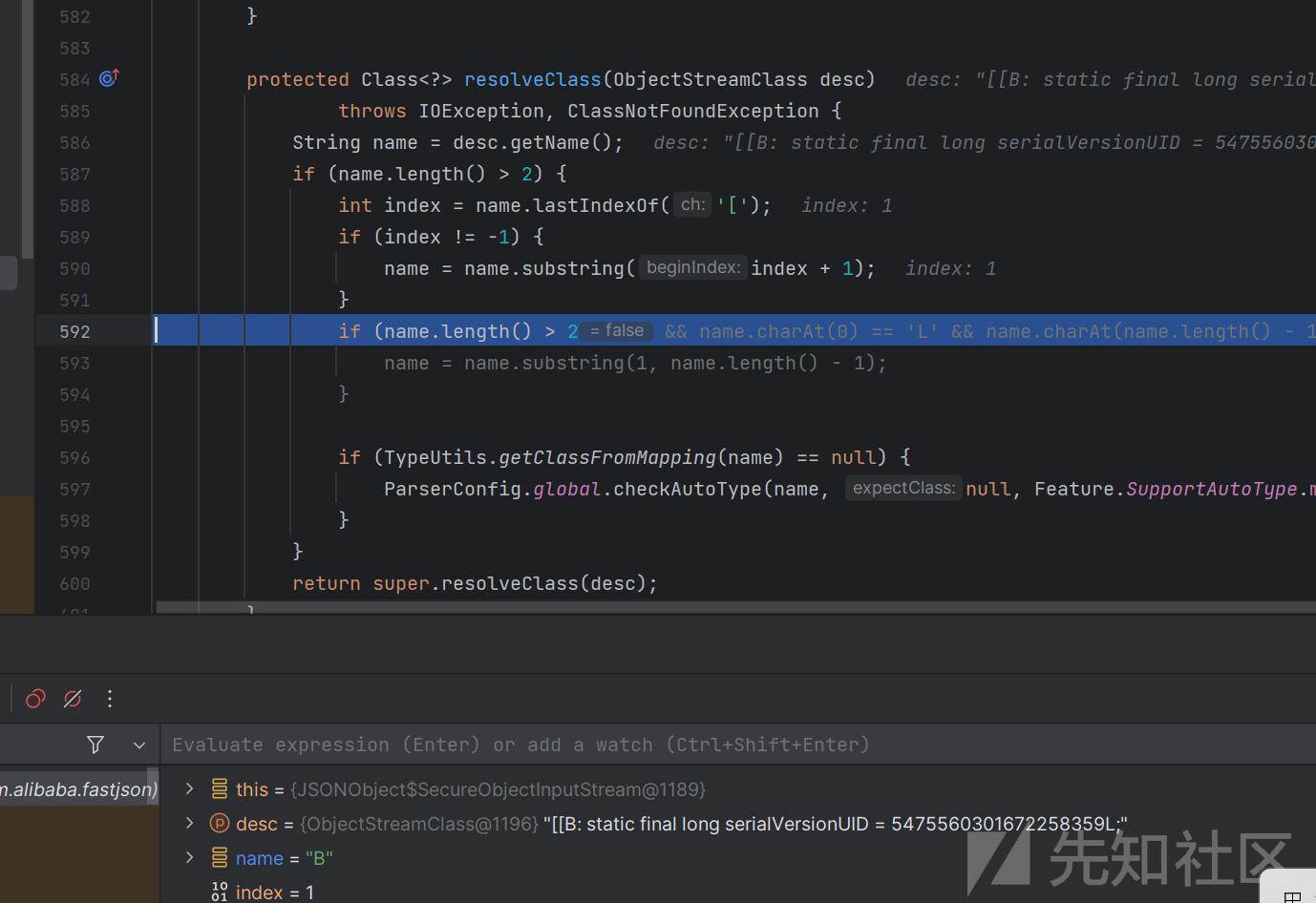This screenshot has width=1316, height=903.
Task: Click the '= false' inline debug hint
Action: pyautogui.click(x=617, y=330)
